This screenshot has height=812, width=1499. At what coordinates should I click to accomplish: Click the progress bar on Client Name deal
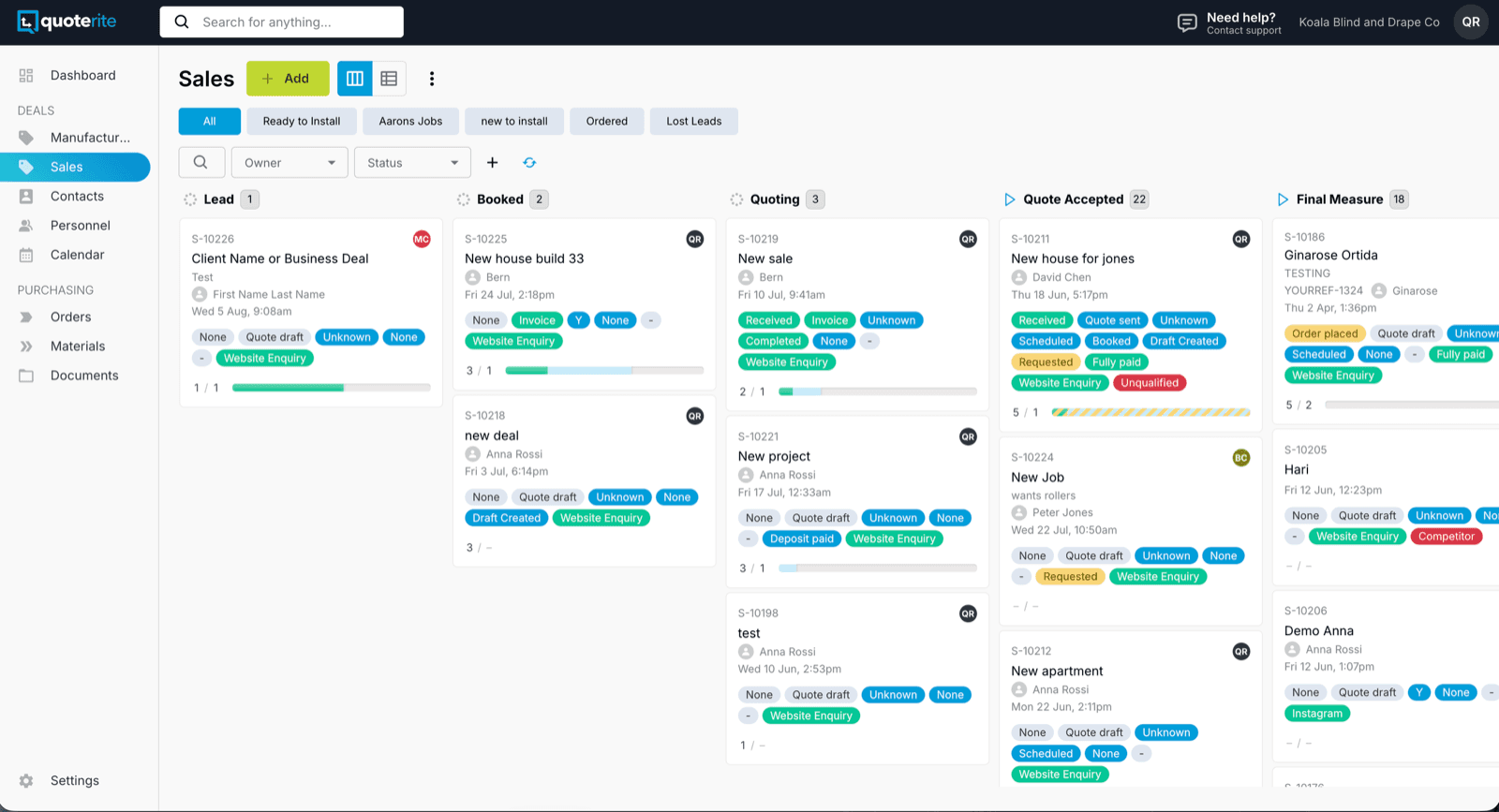(x=332, y=388)
